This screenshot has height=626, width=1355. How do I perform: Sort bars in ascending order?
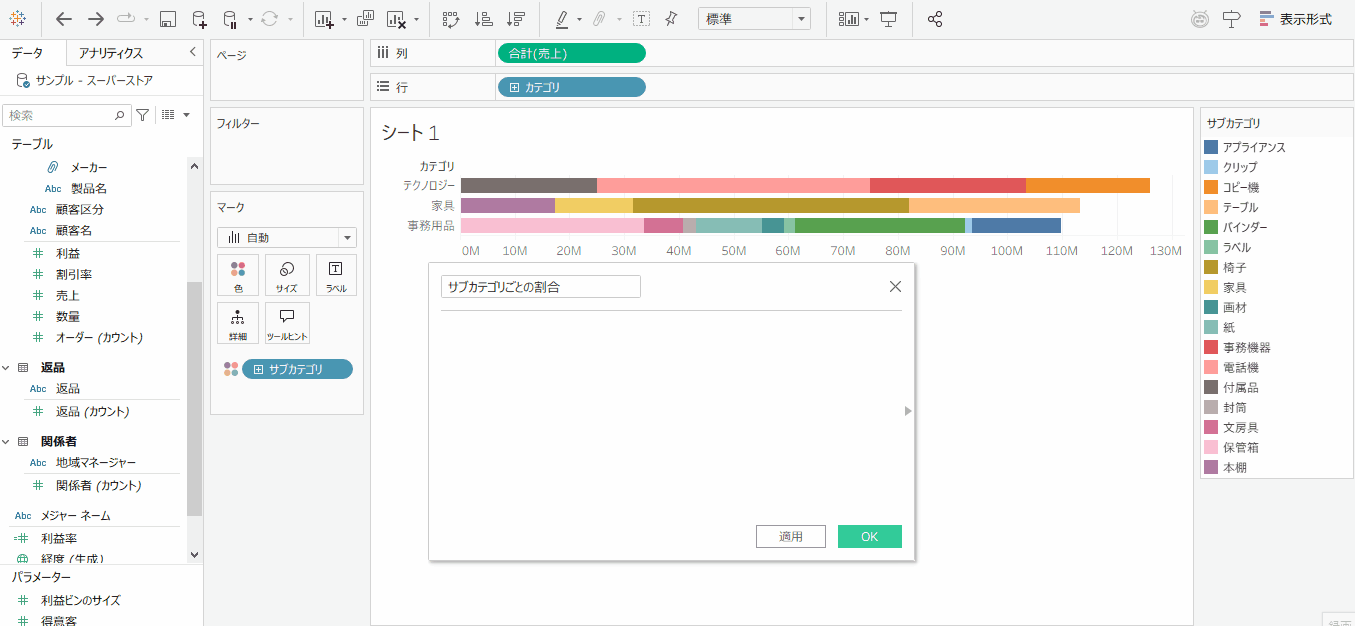click(x=483, y=19)
